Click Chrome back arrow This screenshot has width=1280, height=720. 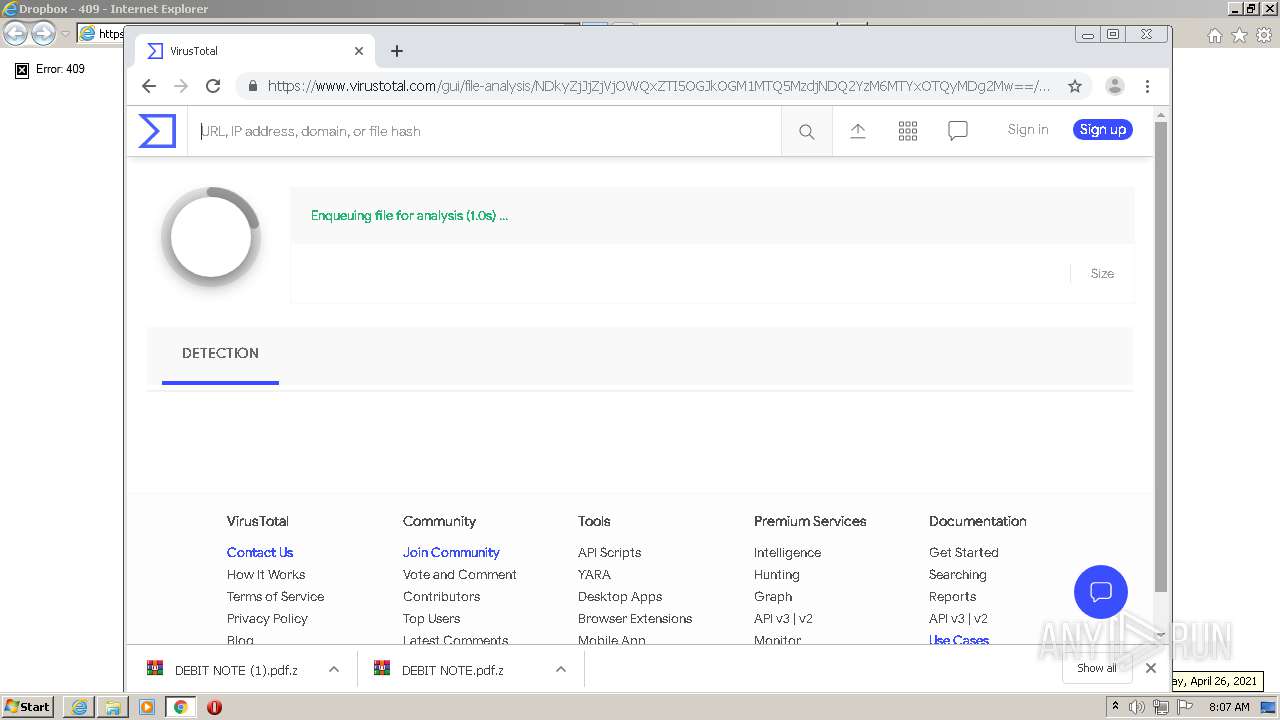coord(149,86)
